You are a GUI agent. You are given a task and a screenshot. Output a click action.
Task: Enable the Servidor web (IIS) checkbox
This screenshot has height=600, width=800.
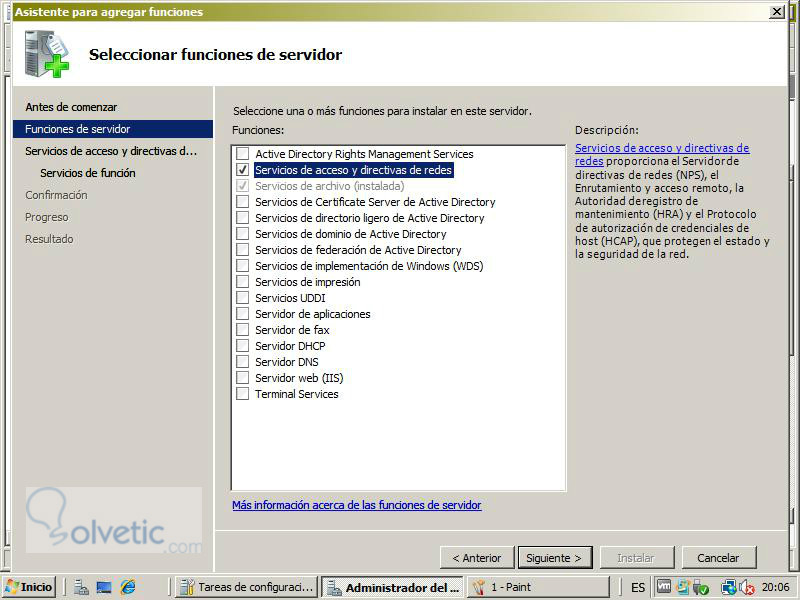(x=242, y=378)
